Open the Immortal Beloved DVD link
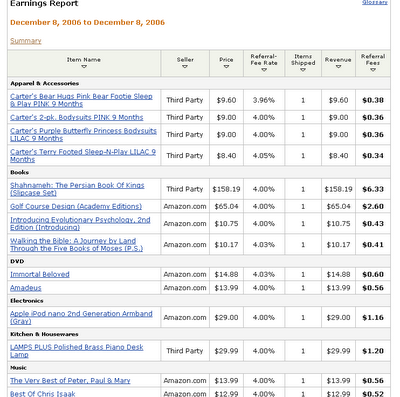400x397 pixels. 40,274
